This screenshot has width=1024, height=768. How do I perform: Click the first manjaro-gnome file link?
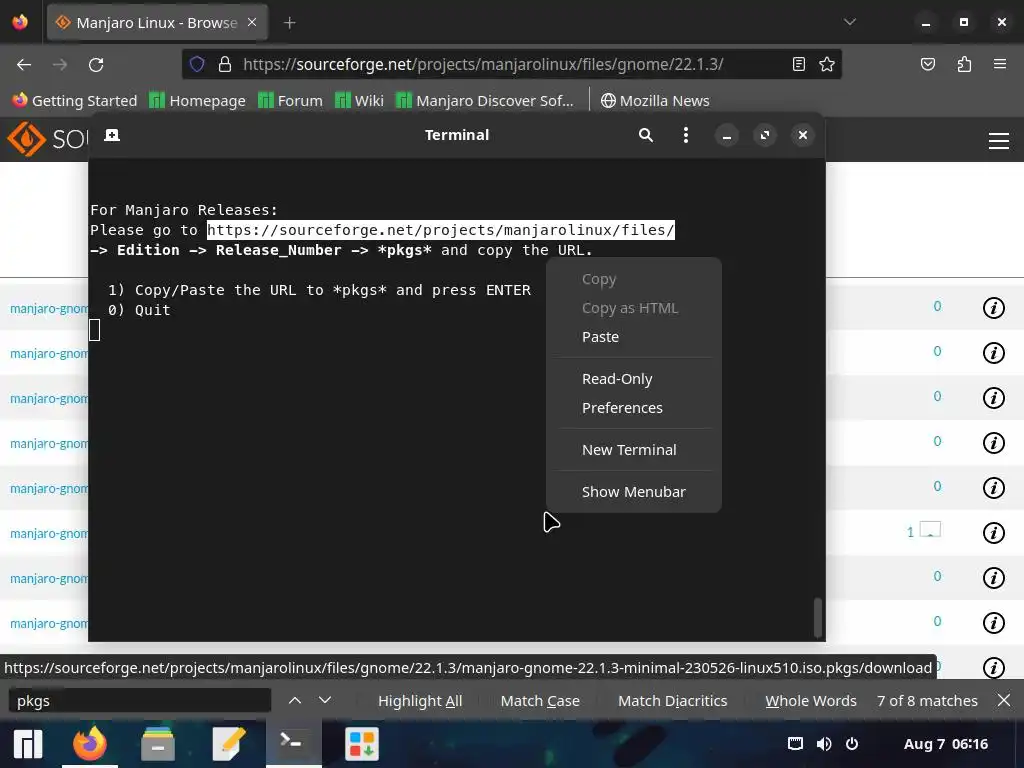49,308
